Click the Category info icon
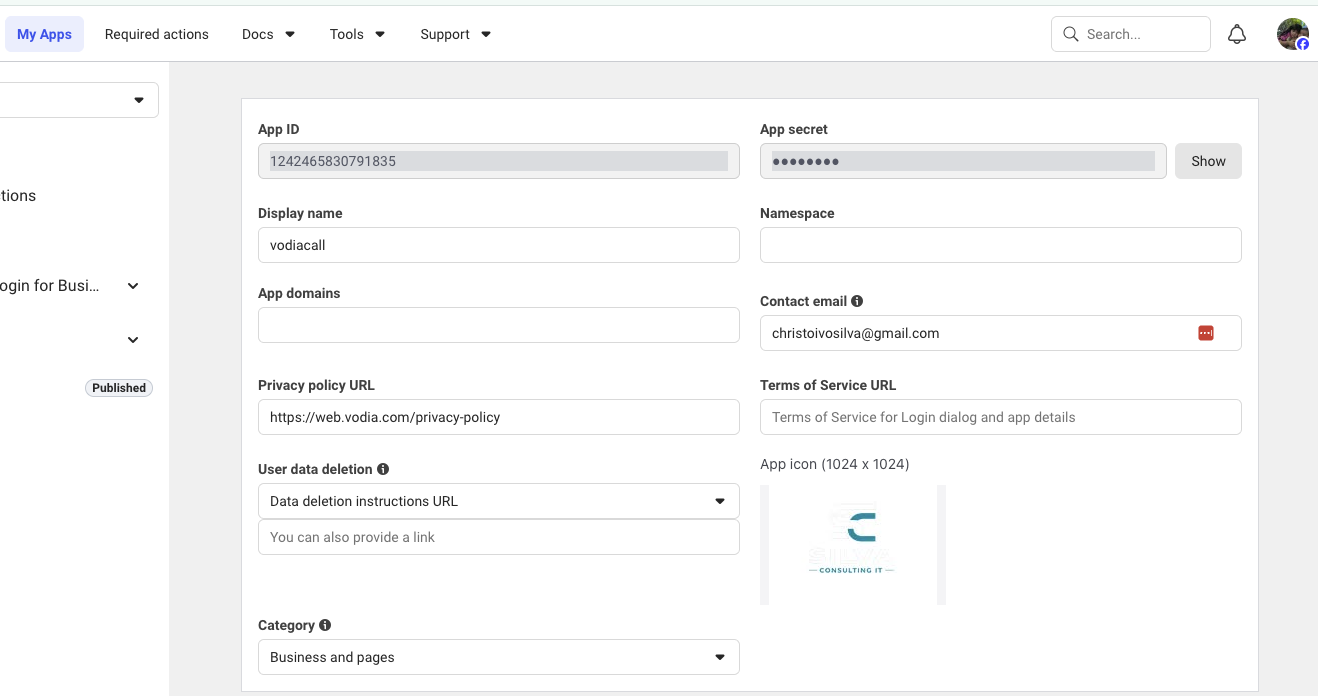Screen dimensions: 1318x696 (x=325, y=625)
